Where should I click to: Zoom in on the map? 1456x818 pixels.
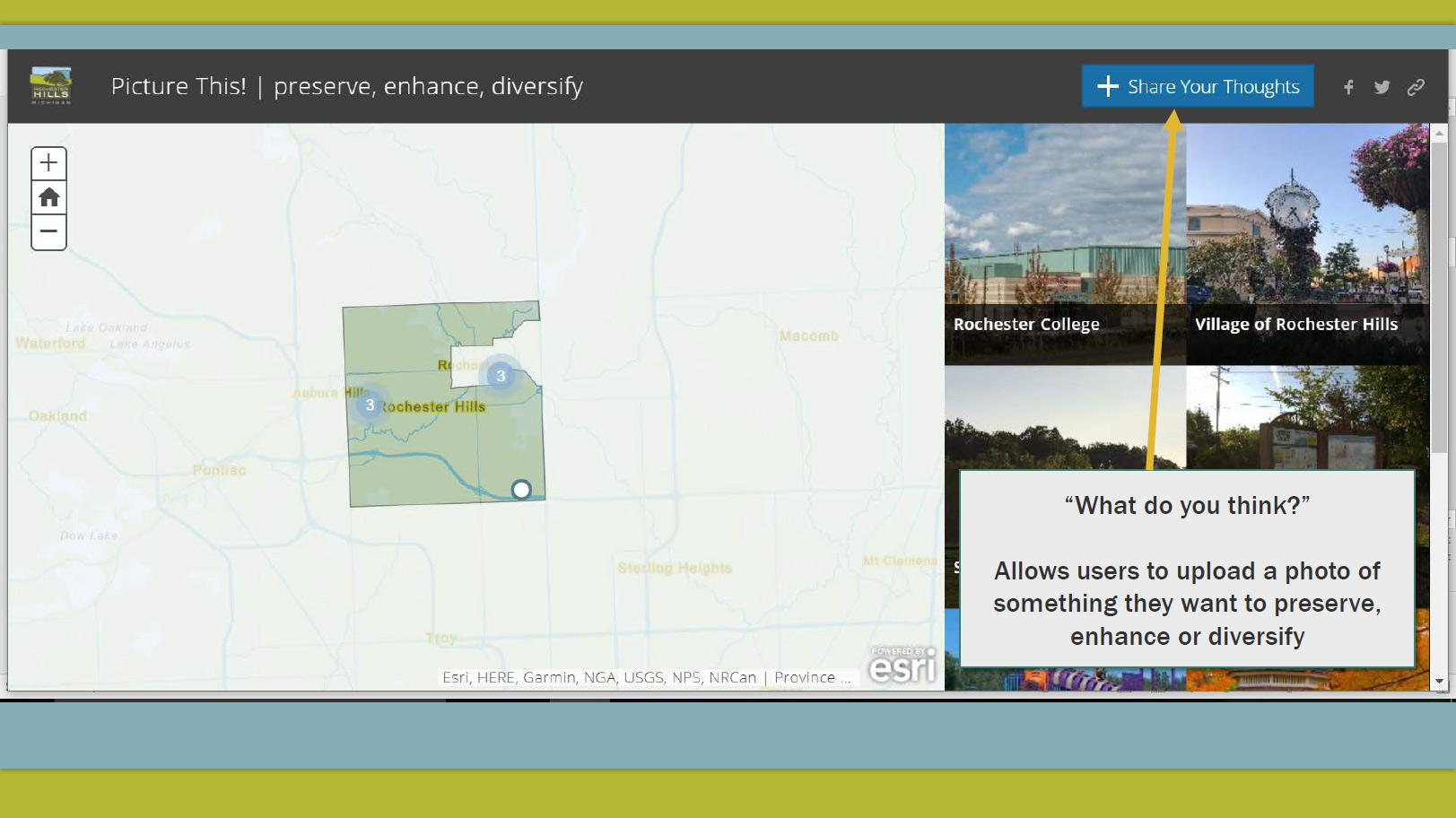(x=49, y=163)
